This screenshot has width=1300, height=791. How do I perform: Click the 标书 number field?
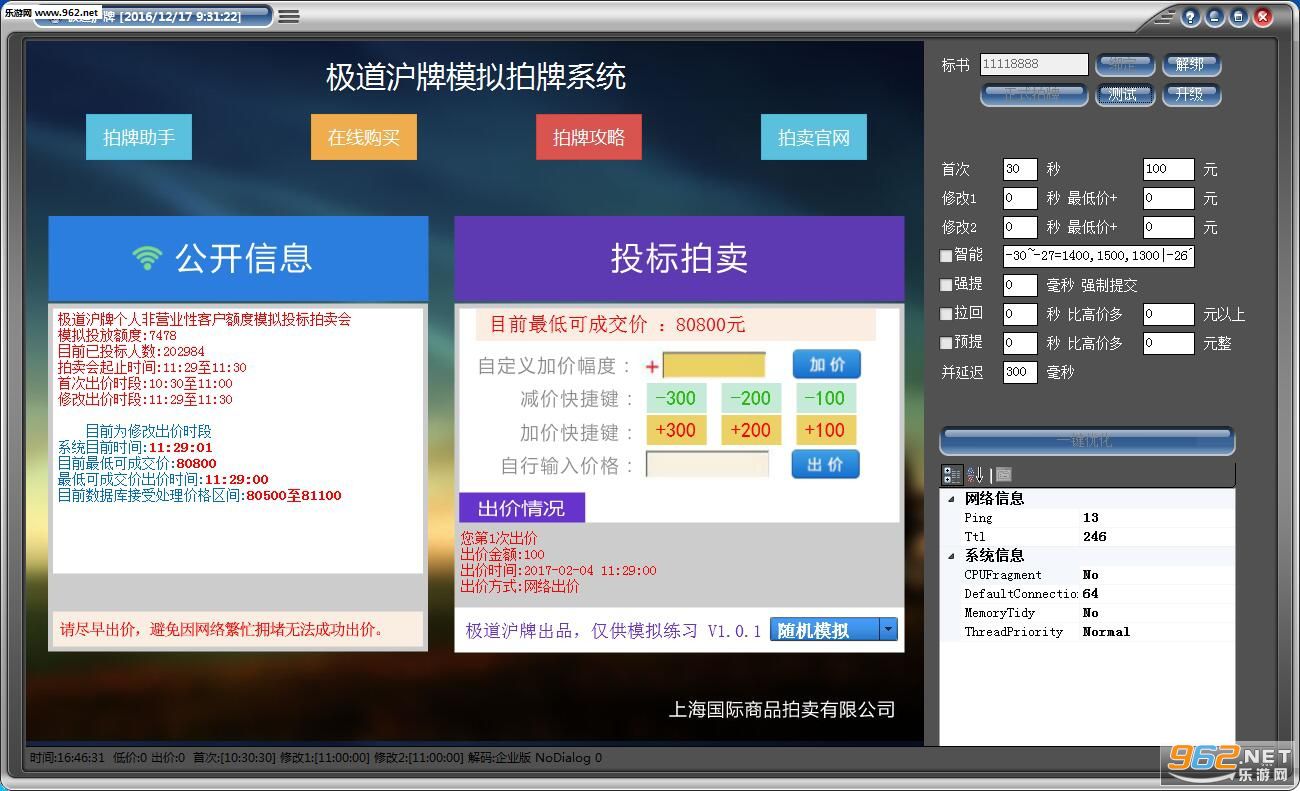click(1034, 64)
